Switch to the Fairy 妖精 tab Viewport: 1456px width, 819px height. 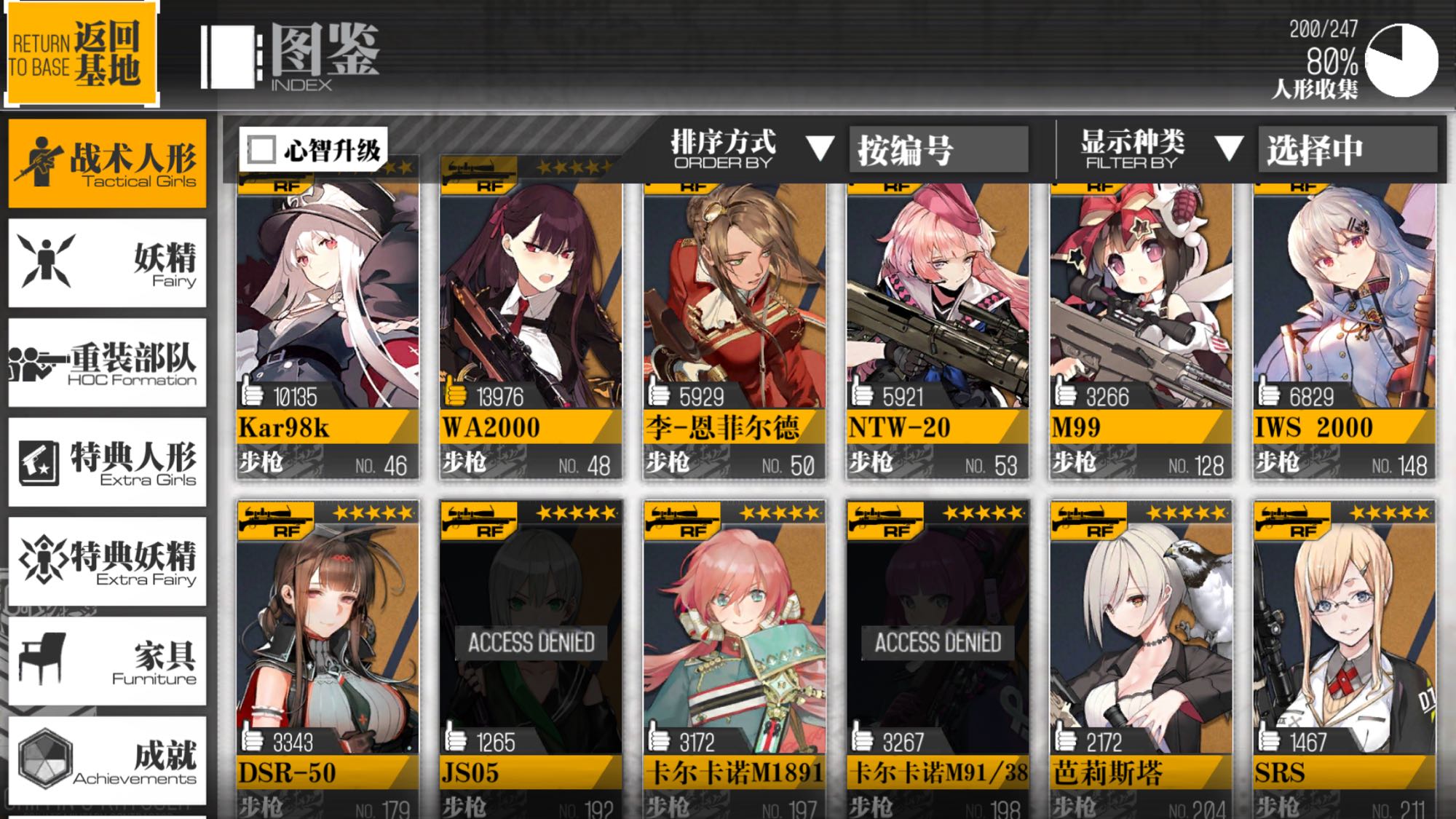tap(108, 263)
